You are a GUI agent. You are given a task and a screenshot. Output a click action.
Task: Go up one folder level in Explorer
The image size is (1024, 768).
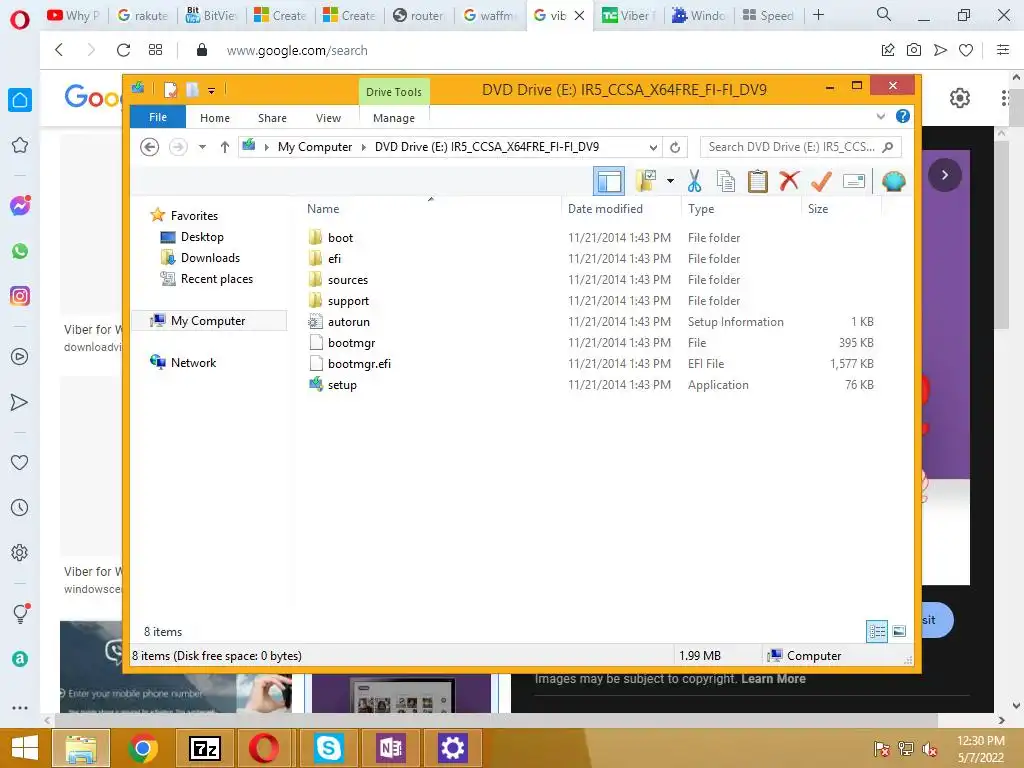pyautogui.click(x=225, y=147)
